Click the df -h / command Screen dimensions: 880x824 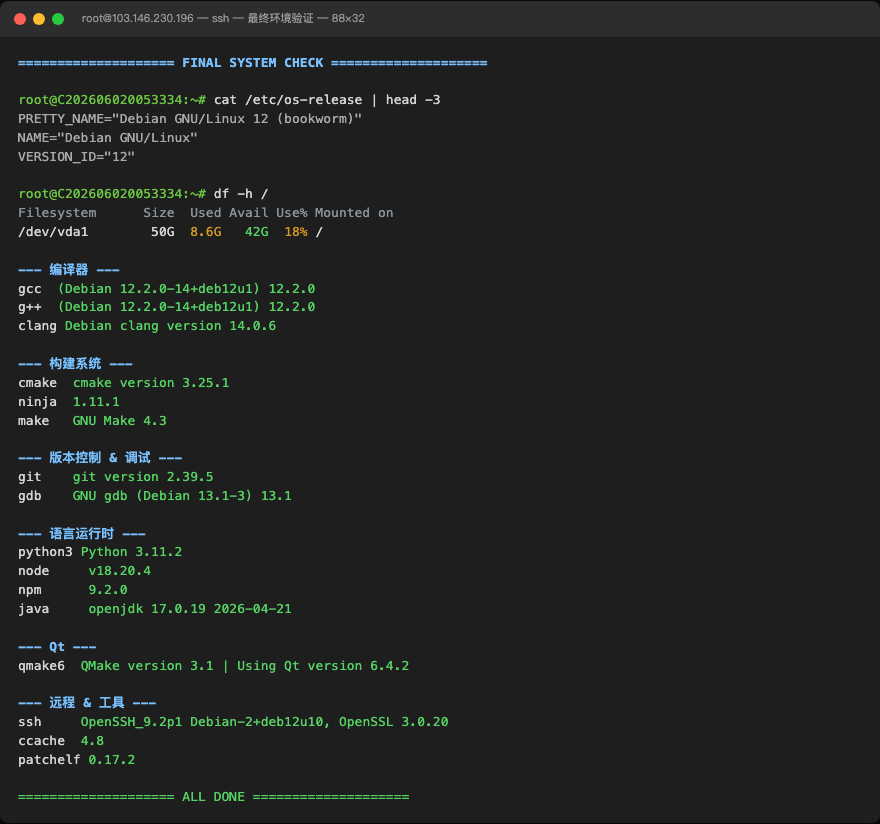pyautogui.click(x=241, y=194)
